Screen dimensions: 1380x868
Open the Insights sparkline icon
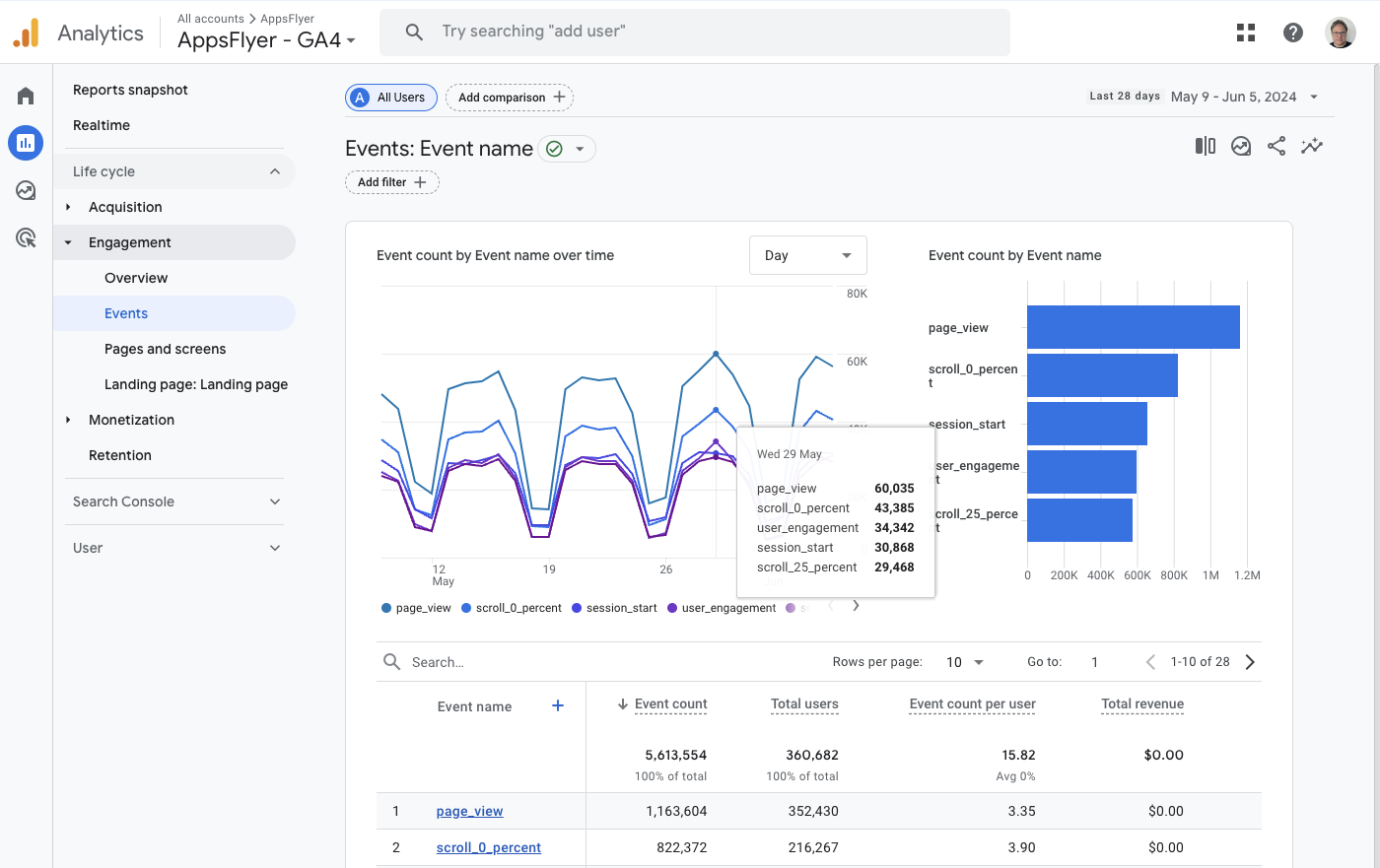click(1311, 146)
